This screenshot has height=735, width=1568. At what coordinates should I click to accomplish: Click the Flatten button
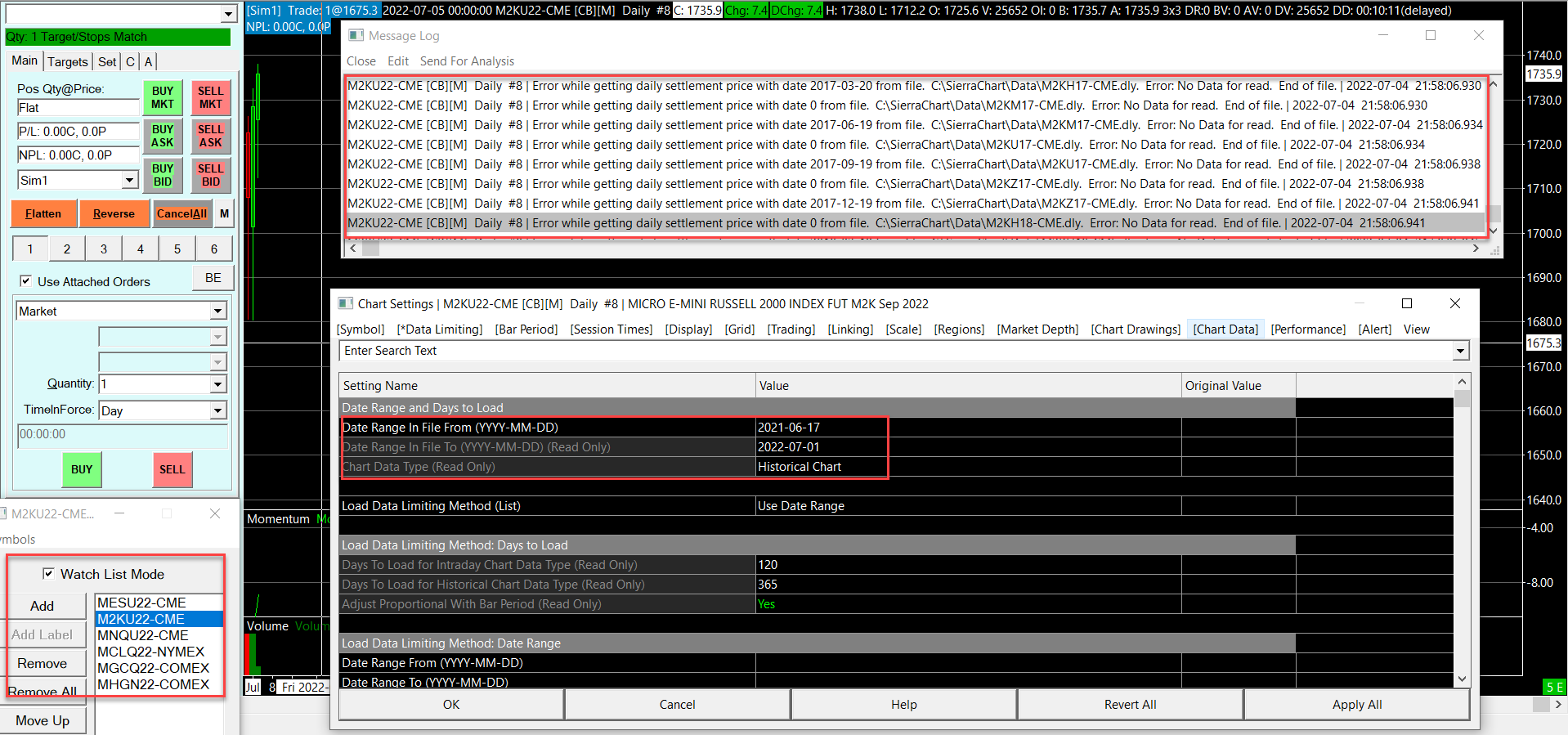pyautogui.click(x=43, y=213)
